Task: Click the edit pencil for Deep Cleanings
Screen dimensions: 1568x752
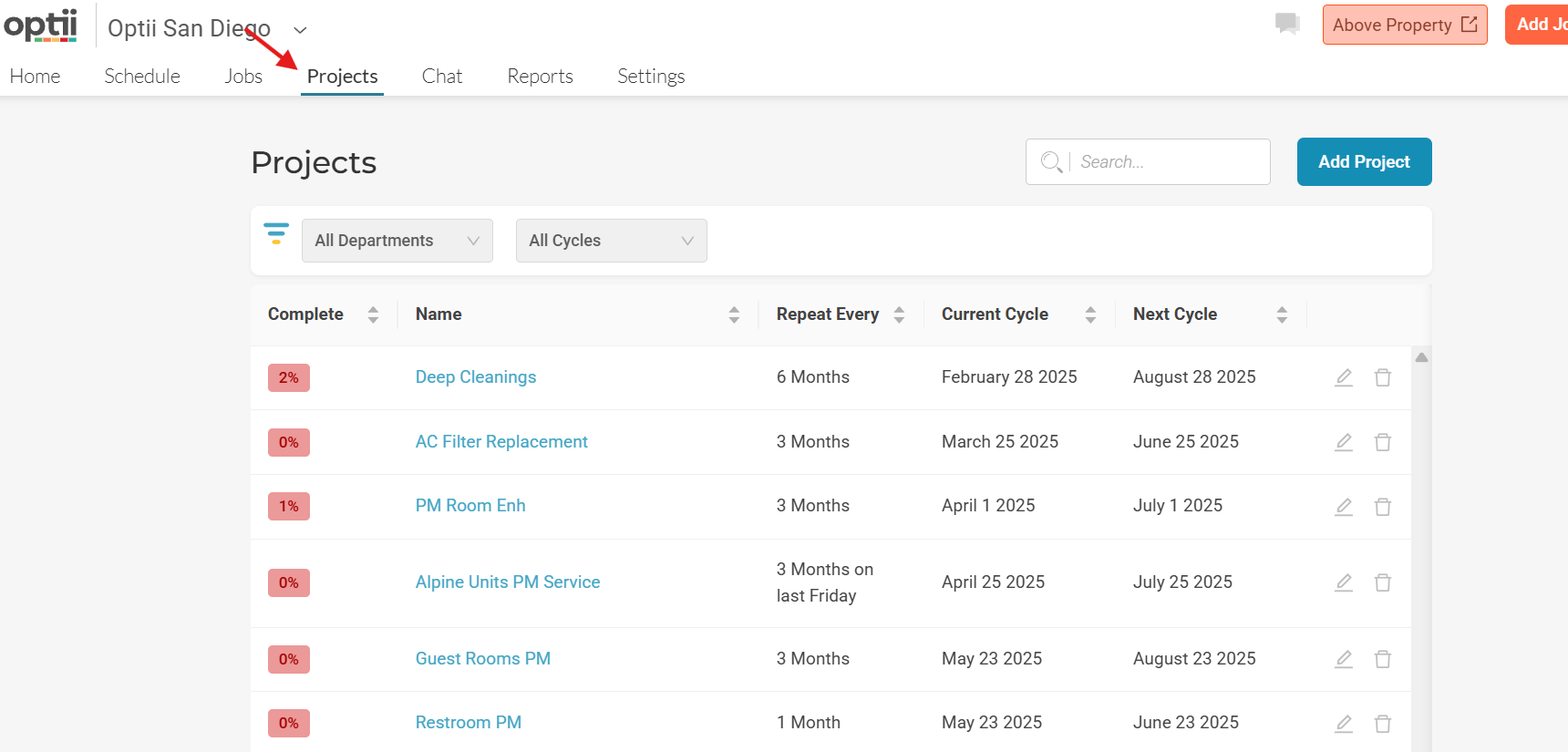Action: pos(1343,377)
